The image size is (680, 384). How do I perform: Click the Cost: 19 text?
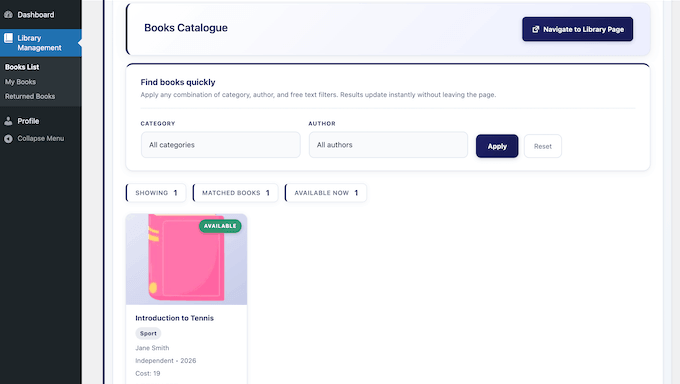point(148,373)
